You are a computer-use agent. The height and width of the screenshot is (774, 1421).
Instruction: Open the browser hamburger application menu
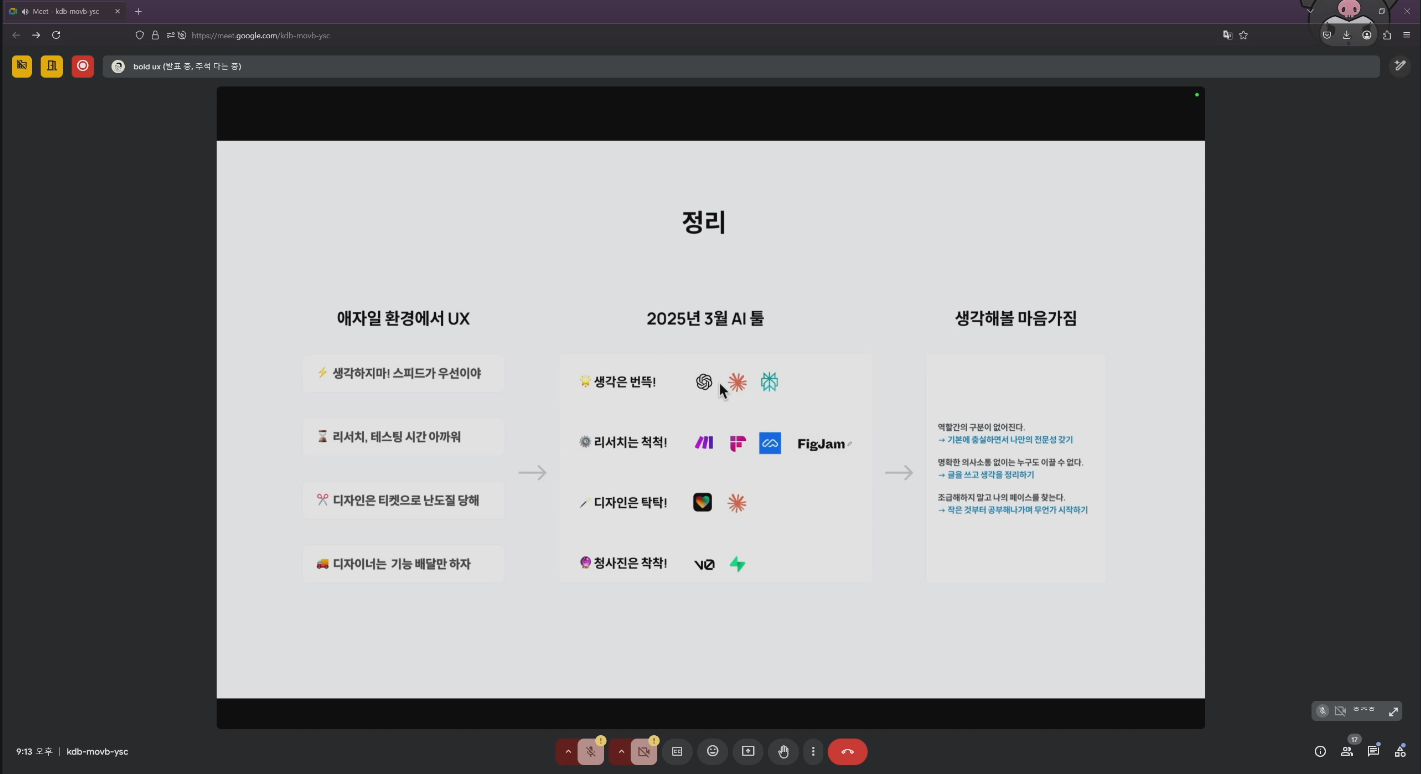pos(1406,35)
